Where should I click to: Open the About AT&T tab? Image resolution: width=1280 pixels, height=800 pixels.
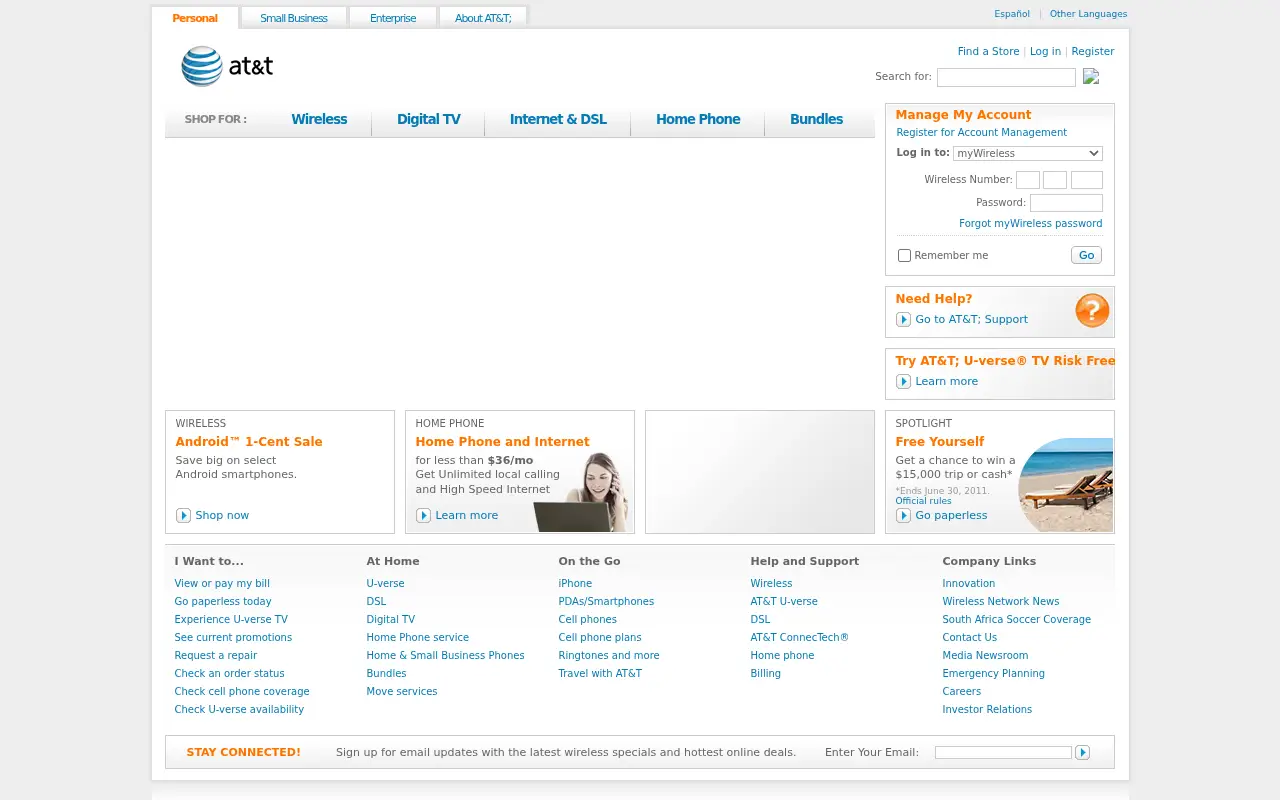[483, 18]
